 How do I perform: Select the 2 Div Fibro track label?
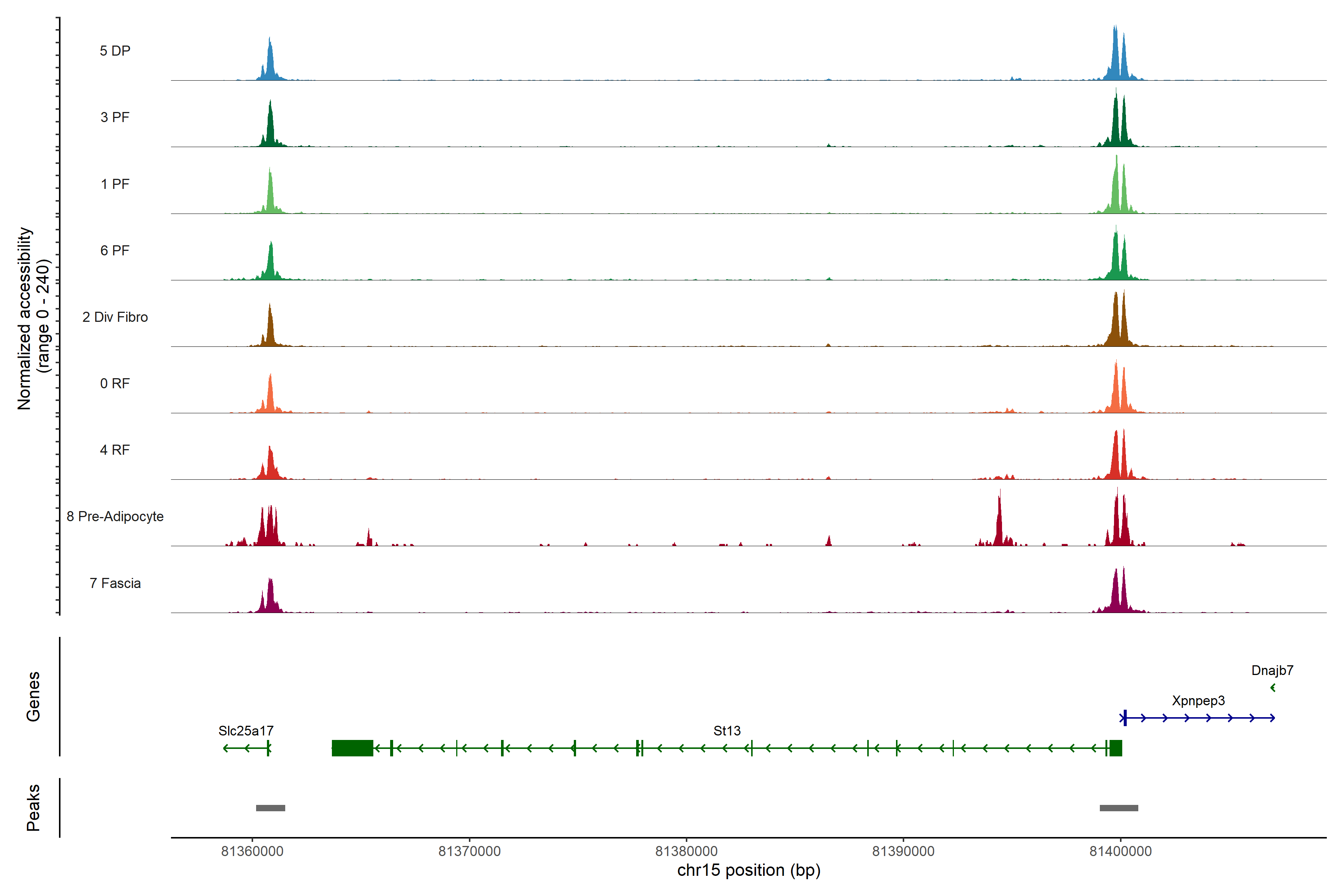point(115,317)
